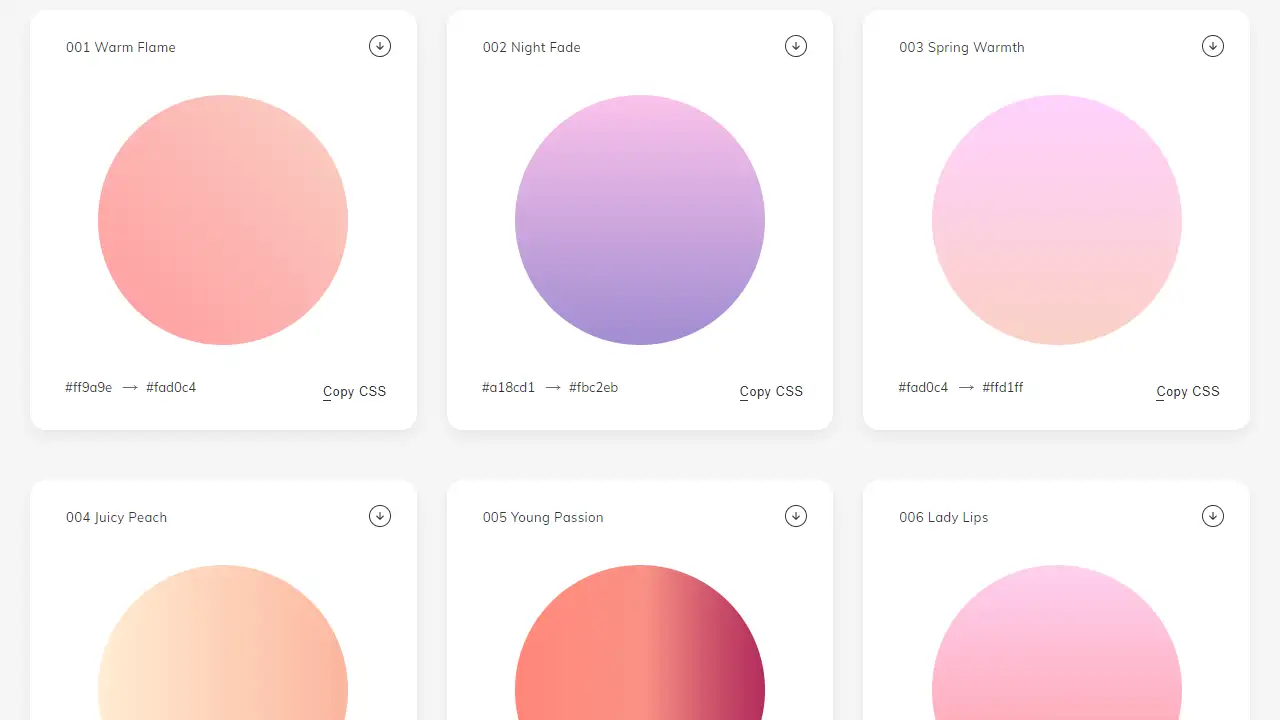This screenshot has height=720, width=1280.
Task: Click the arrow between Spring Warmth hex codes
Action: 965,387
